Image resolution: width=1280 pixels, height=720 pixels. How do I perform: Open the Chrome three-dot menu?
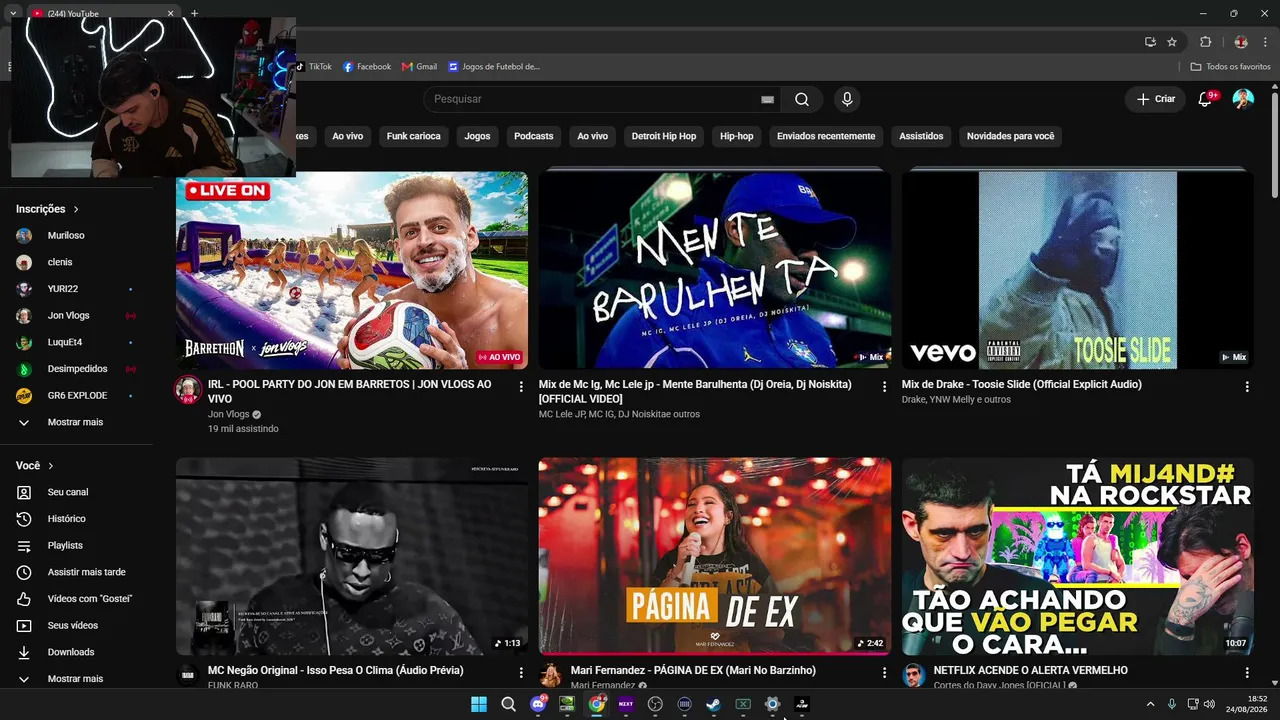pos(1265,42)
